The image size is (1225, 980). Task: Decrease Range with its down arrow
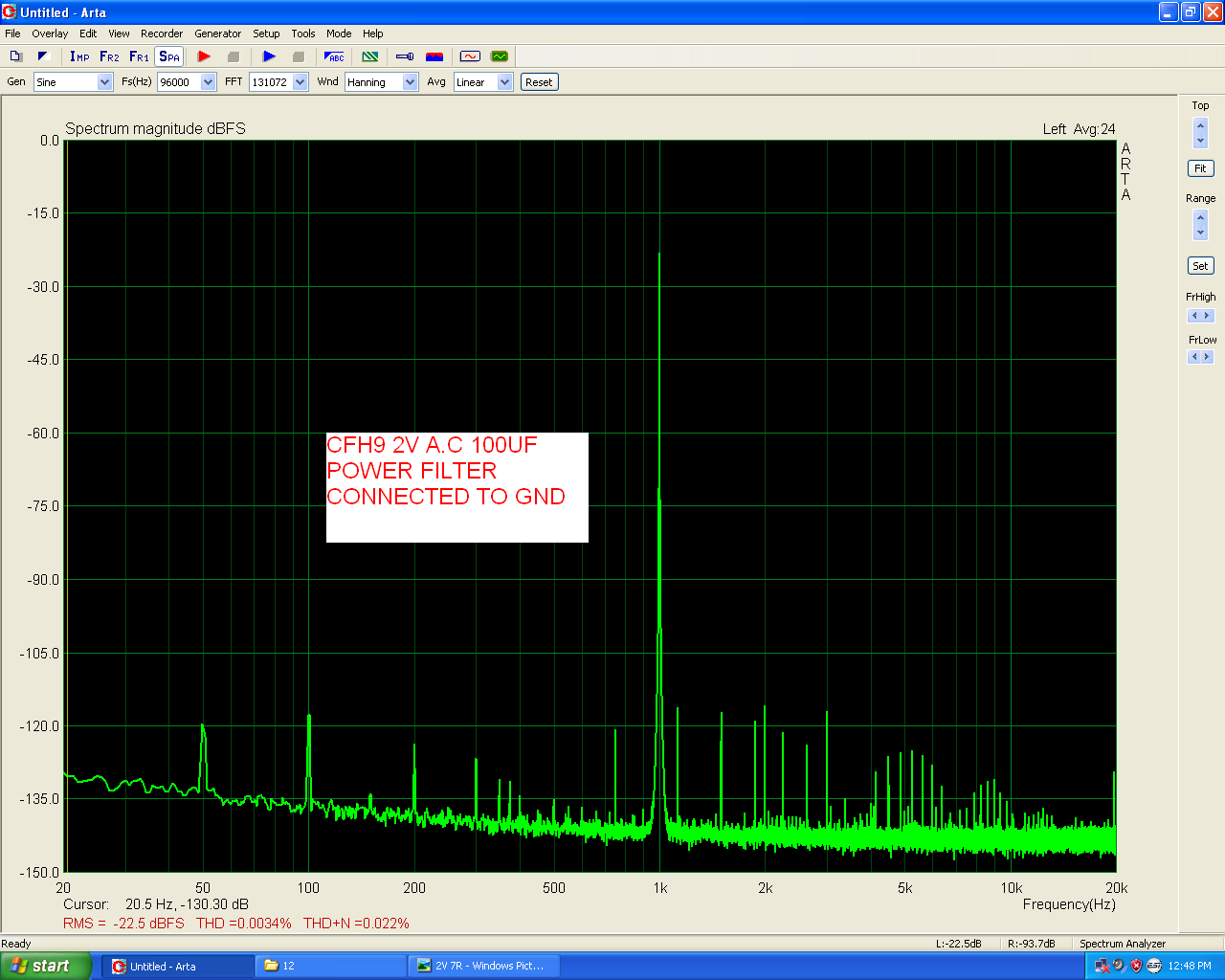click(x=1201, y=233)
